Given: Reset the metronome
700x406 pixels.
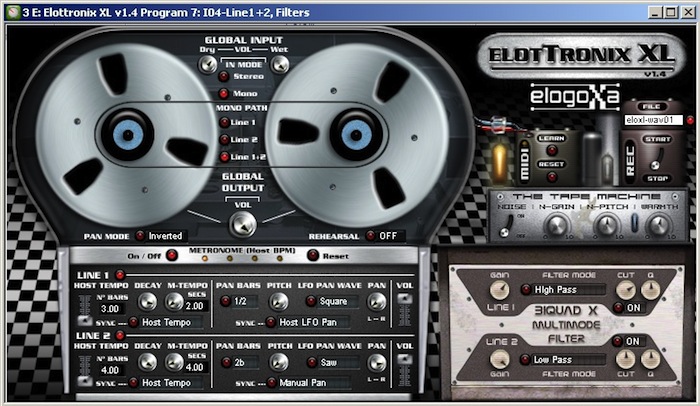Looking at the screenshot, I should (x=313, y=255).
